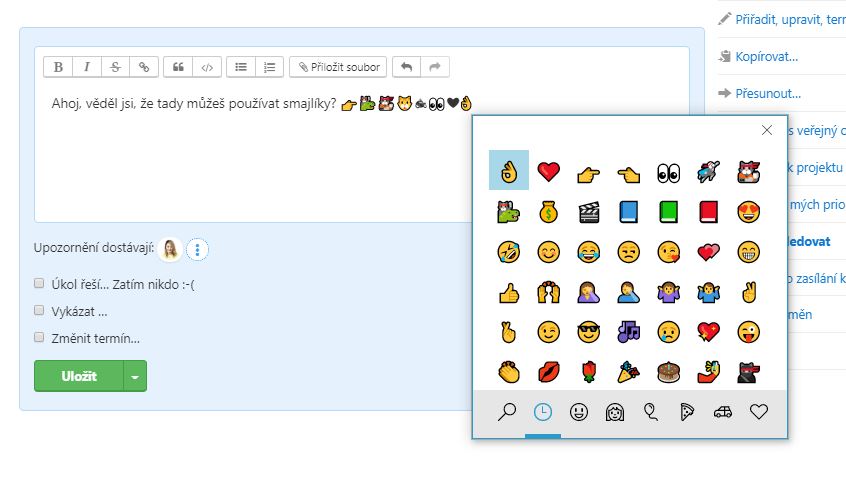Undo the last edit

point(407,67)
